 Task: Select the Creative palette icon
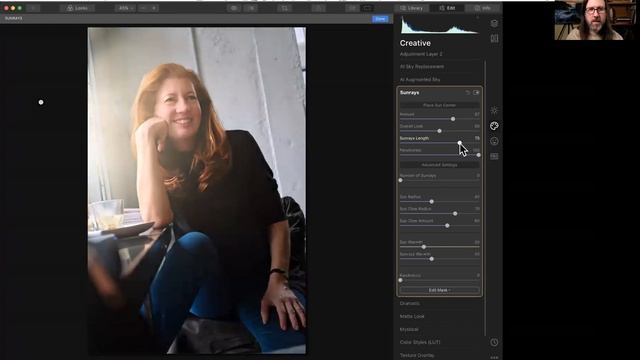coord(494,126)
